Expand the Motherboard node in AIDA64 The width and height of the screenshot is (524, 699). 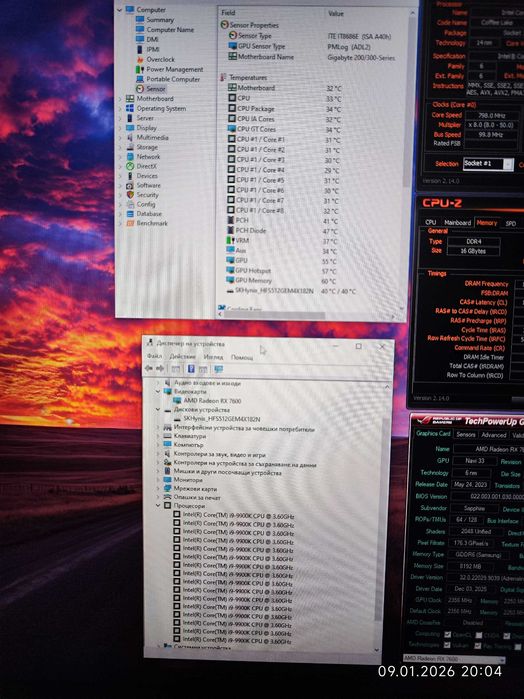coord(120,99)
